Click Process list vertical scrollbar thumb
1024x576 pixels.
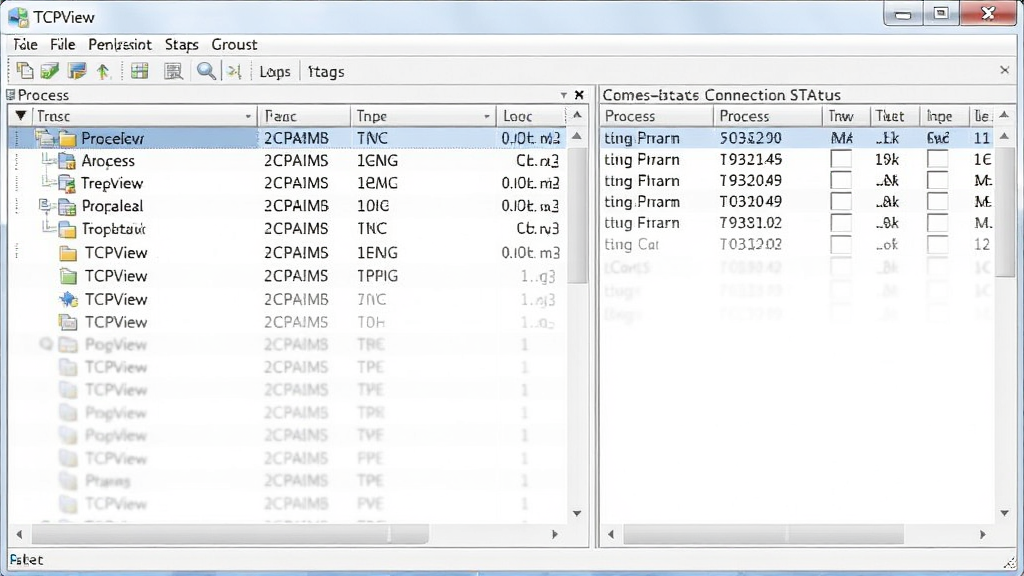click(x=577, y=215)
